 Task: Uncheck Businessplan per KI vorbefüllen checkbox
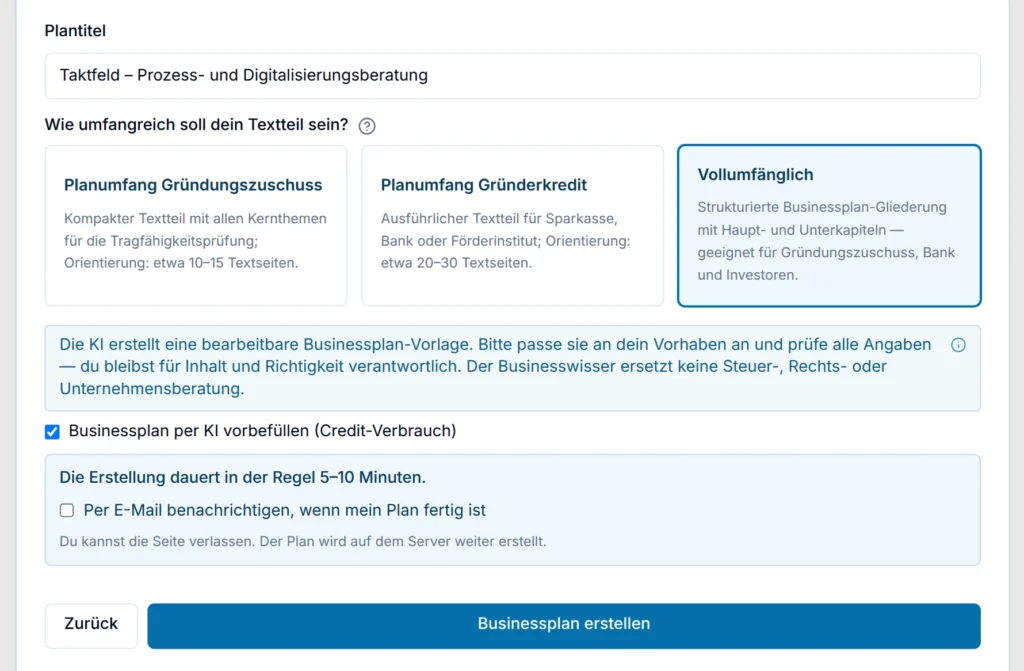(x=52, y=432)
